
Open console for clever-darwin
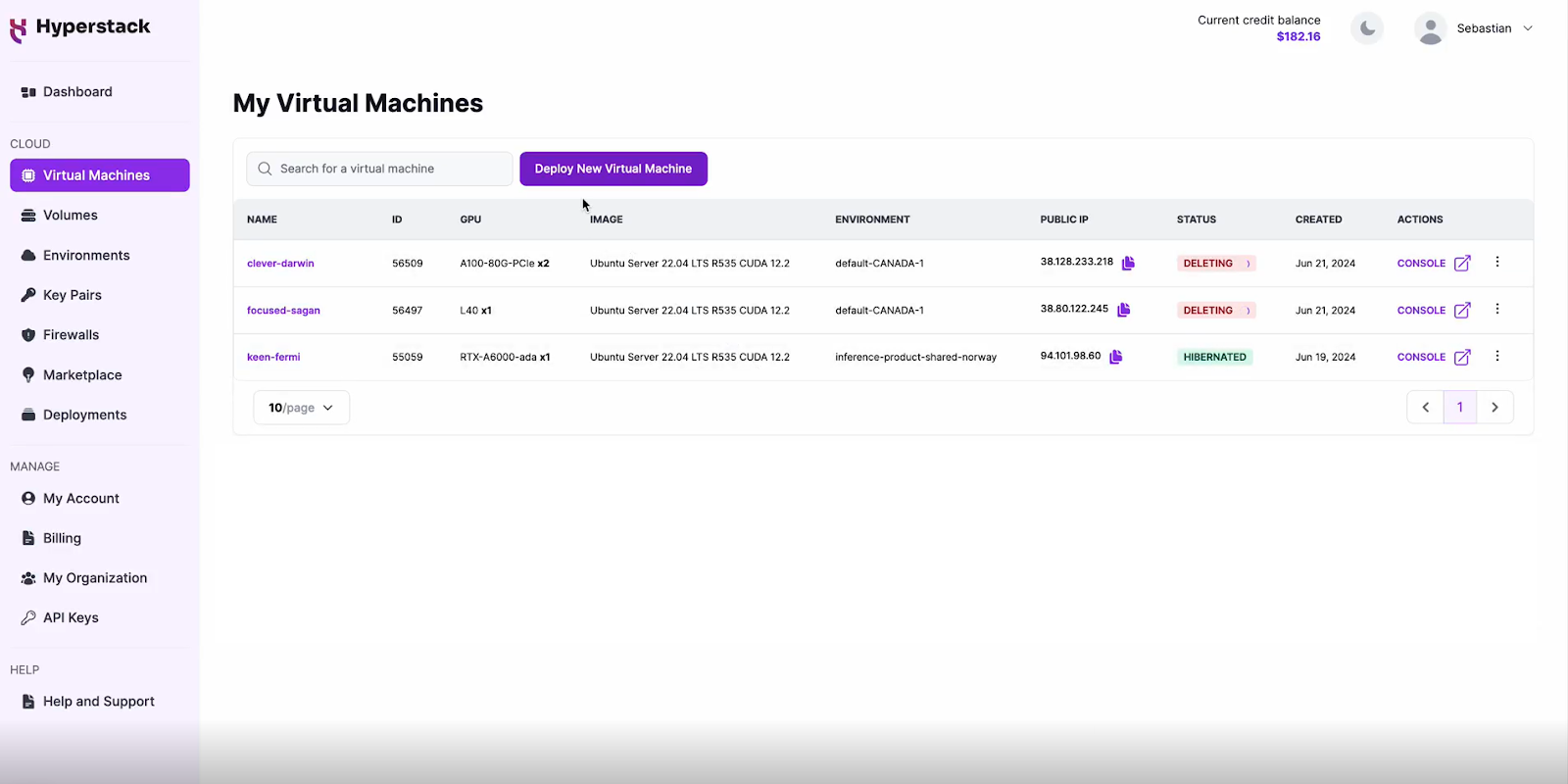(x=1434, y=264)
